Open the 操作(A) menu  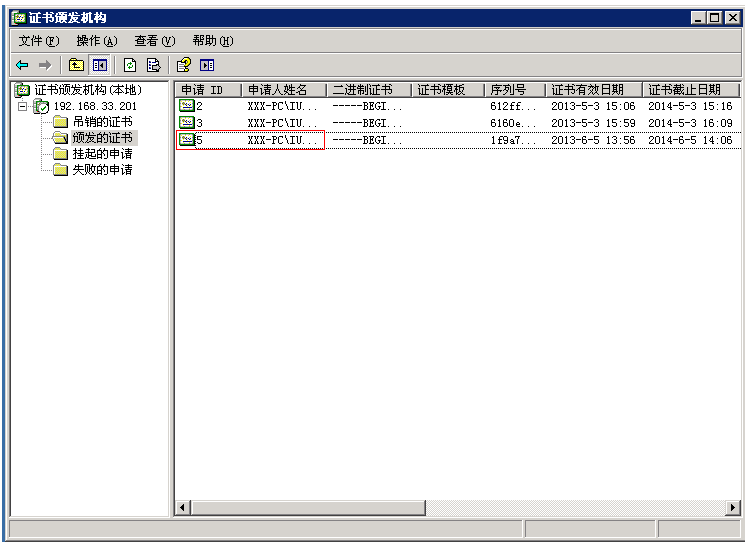click(x=97, y=41)
